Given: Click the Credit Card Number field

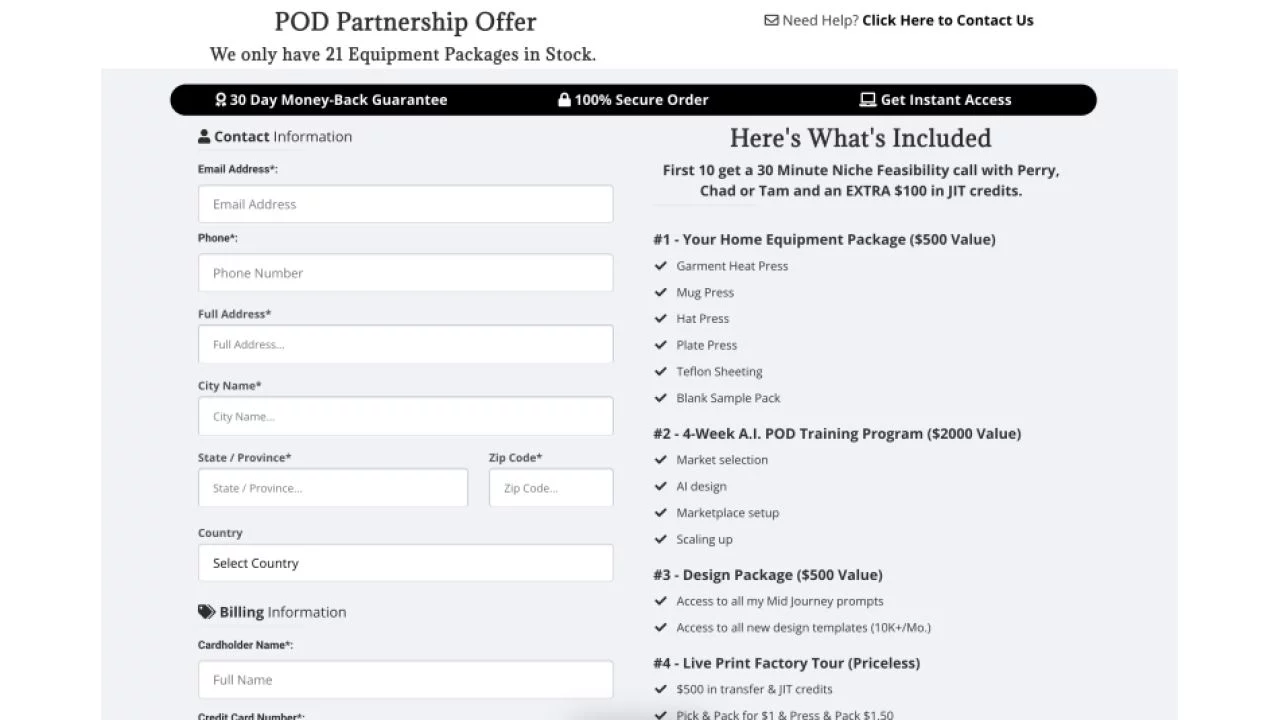Looking at the screenshot, I should coord(405,718).
